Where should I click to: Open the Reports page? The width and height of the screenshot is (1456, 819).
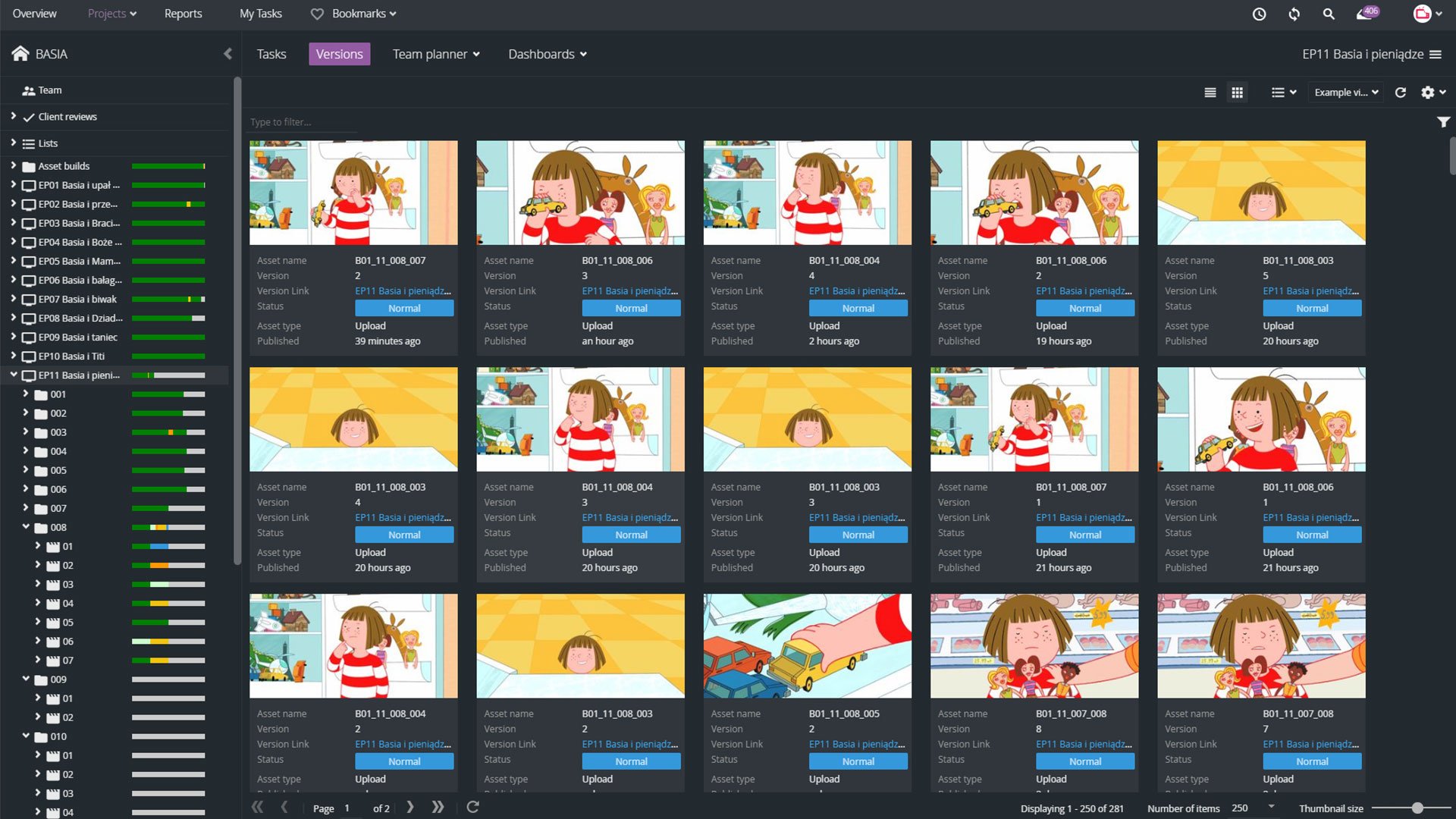point(183,14)
